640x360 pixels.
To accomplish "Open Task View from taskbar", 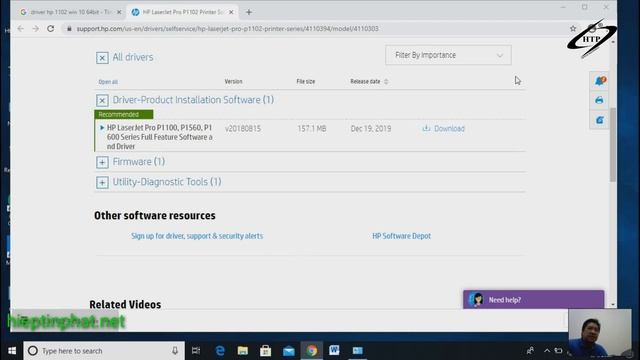I will click(196, 351).
